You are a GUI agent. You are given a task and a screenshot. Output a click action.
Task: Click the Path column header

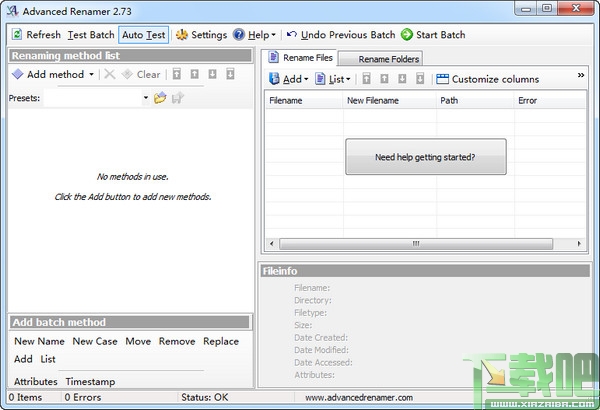pos(475,101)
